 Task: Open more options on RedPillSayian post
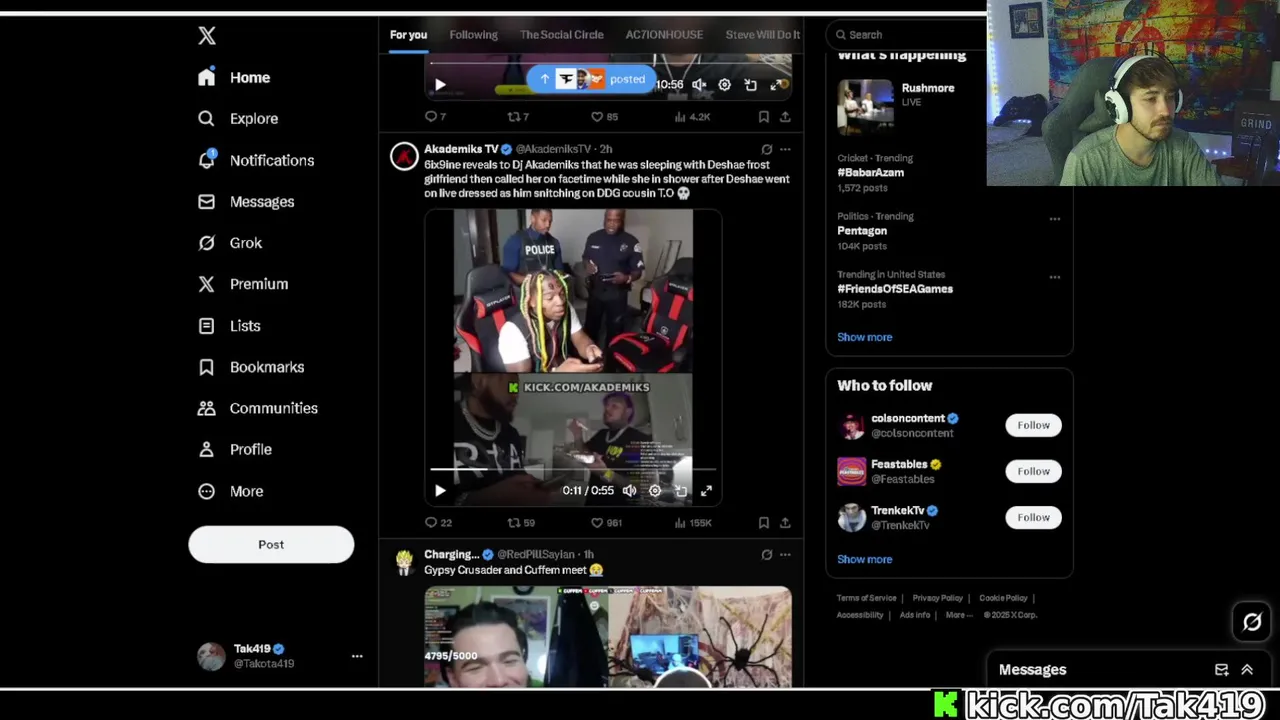785,554
